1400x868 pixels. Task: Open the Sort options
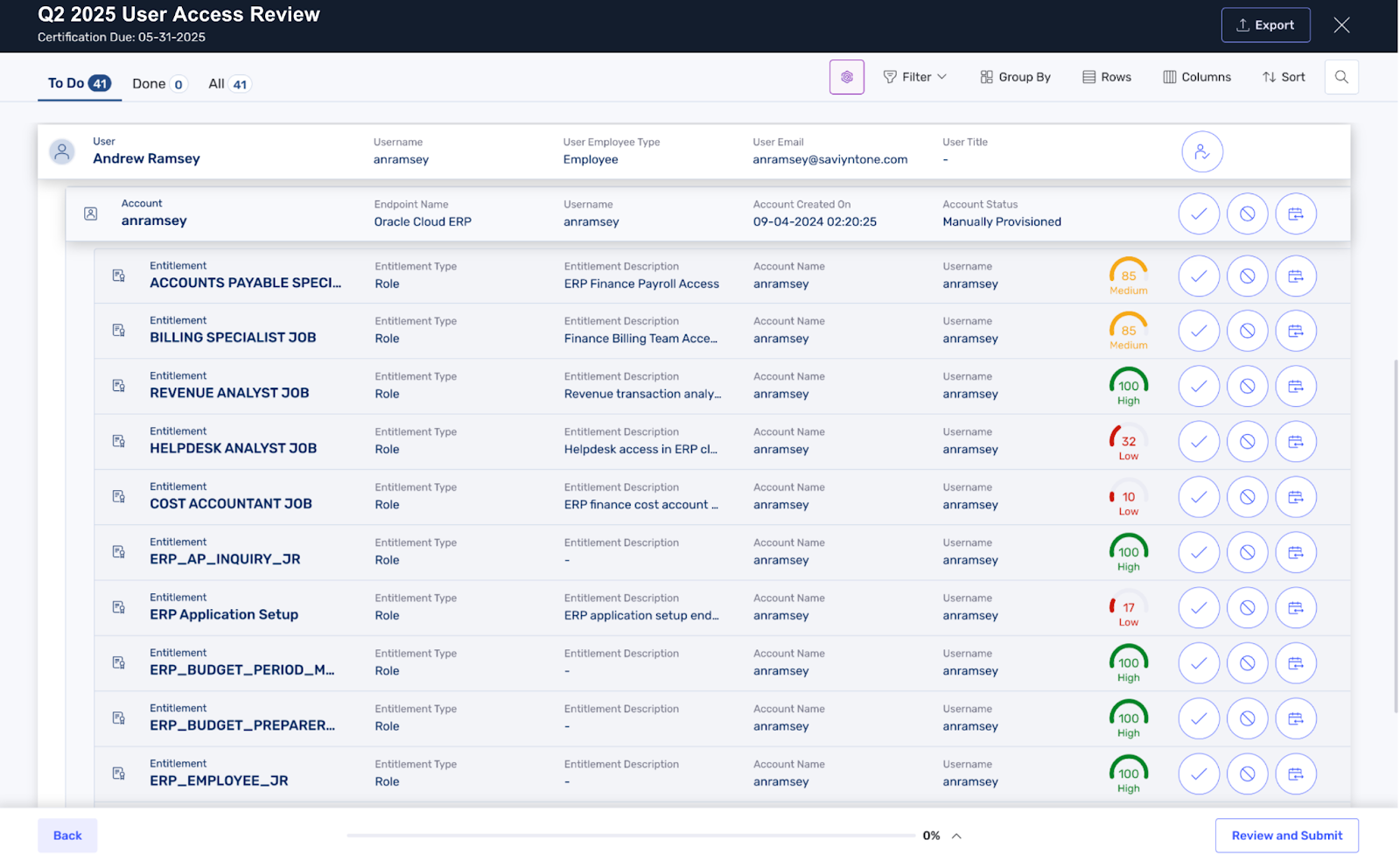tap(1283, 77)
